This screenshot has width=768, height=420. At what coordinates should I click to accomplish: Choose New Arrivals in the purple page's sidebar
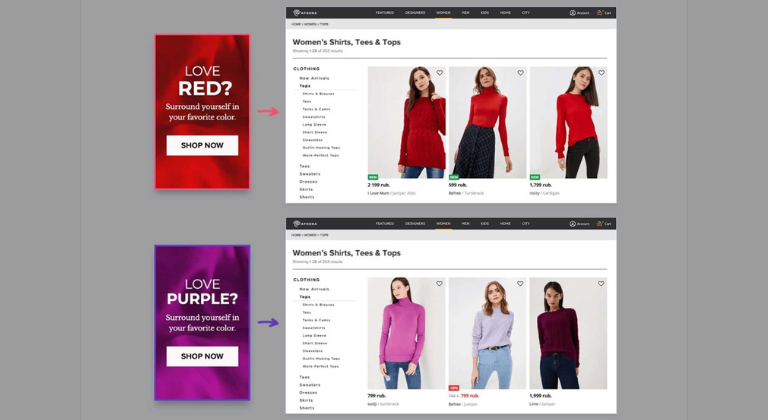[x=314, y=289]
